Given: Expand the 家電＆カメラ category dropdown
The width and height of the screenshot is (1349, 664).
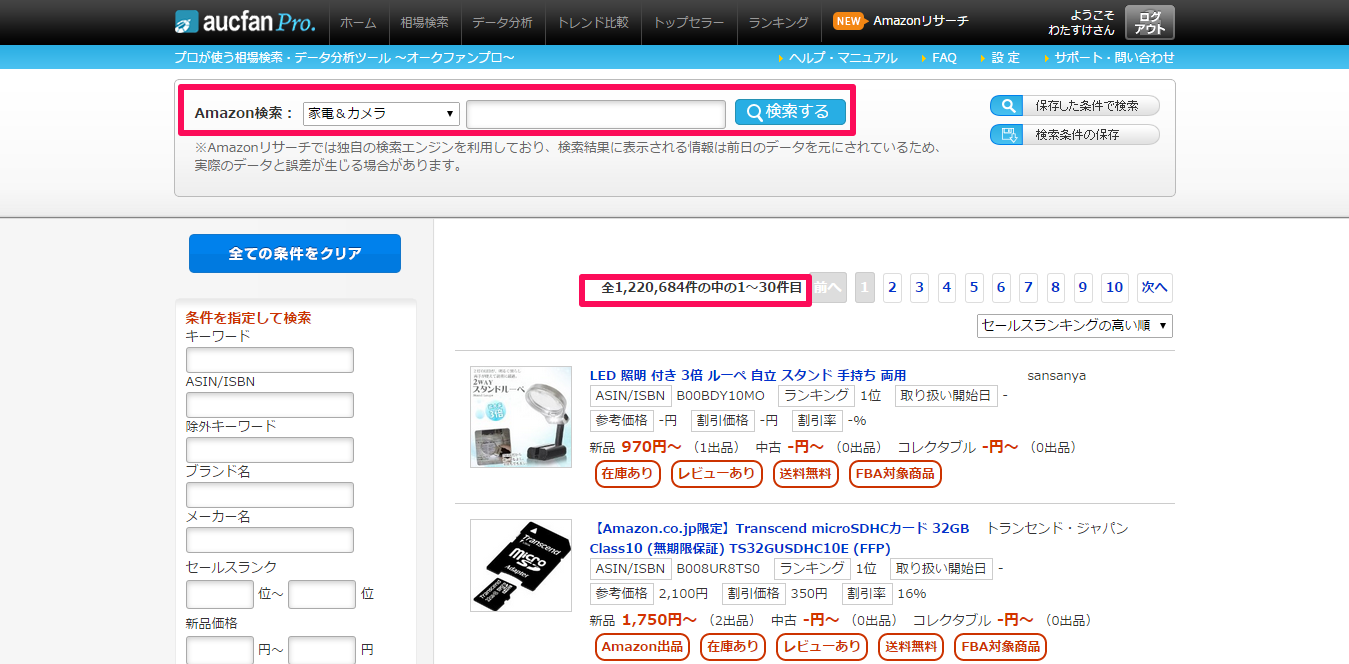Looking at the screenshot, I should [x=381, y=114].
